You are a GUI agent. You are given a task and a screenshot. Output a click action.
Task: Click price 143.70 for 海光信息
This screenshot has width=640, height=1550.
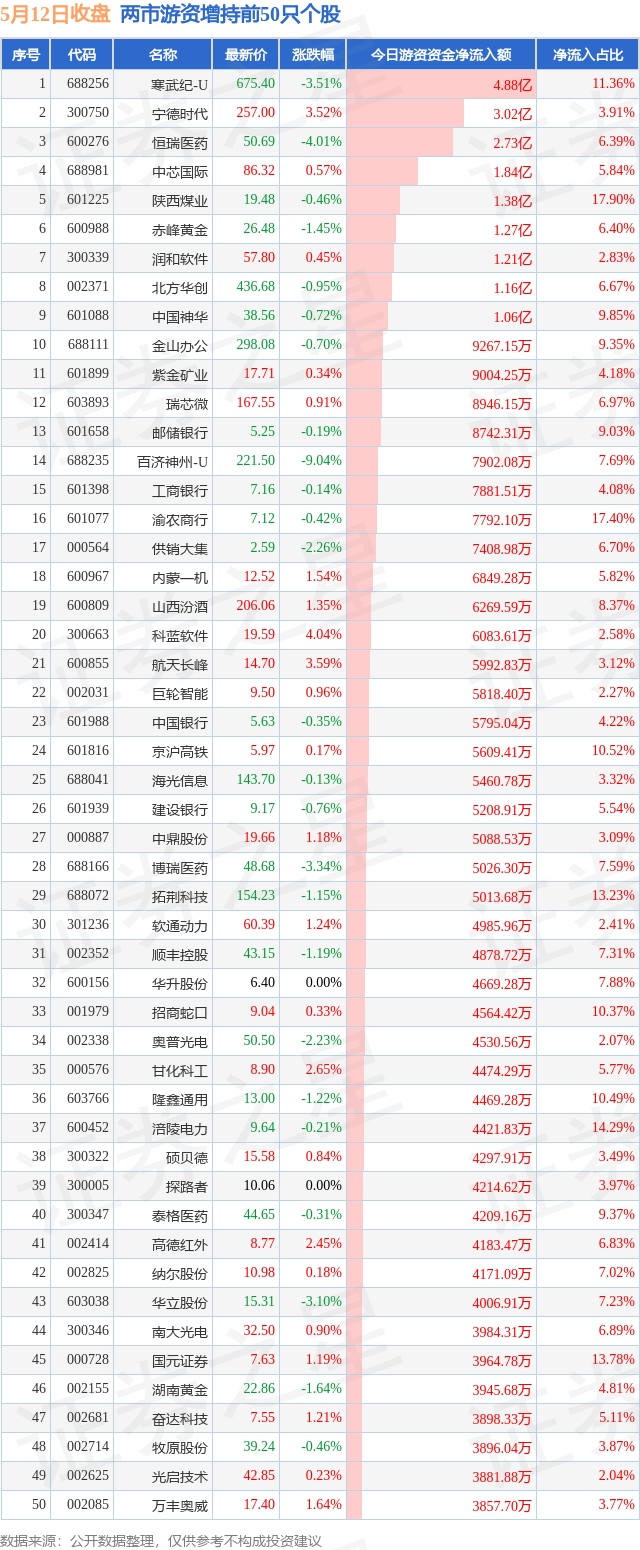tap(255, 780)
